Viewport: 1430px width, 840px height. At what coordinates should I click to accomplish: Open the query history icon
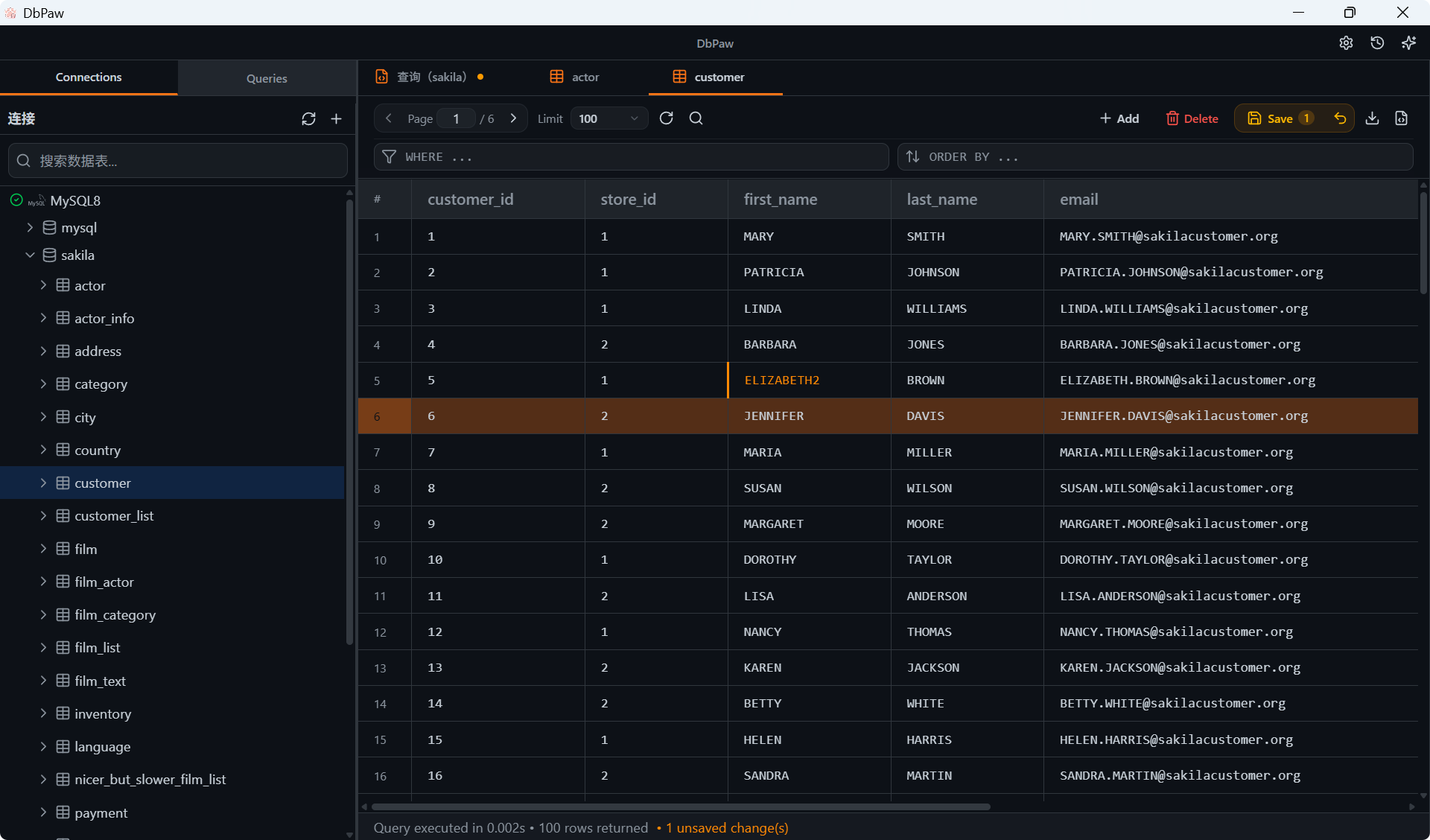1377,43
